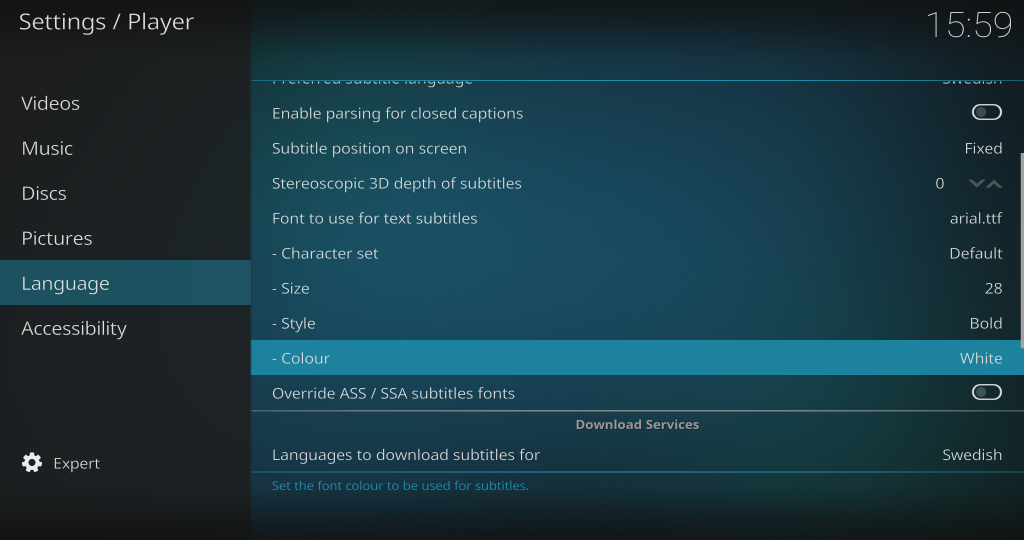
Task: Toggle parsing for closed captions
Action: click(x=986, y=113)
